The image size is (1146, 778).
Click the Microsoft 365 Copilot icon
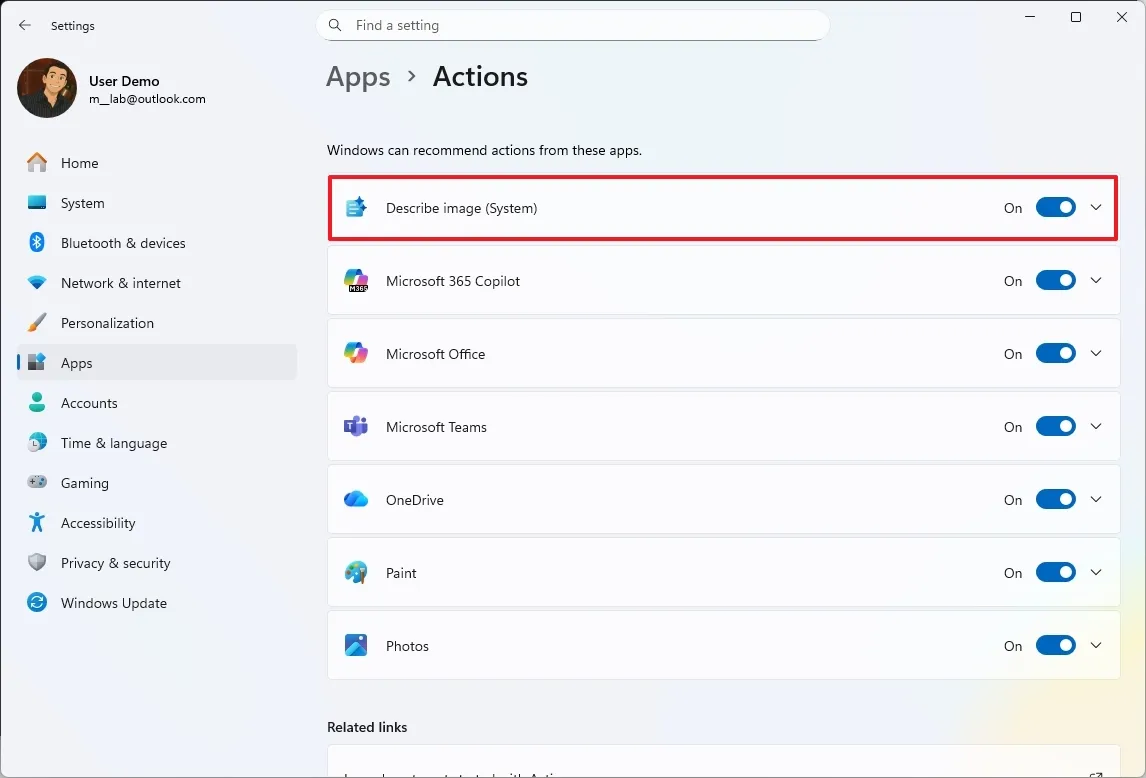(x=357, y=281)
